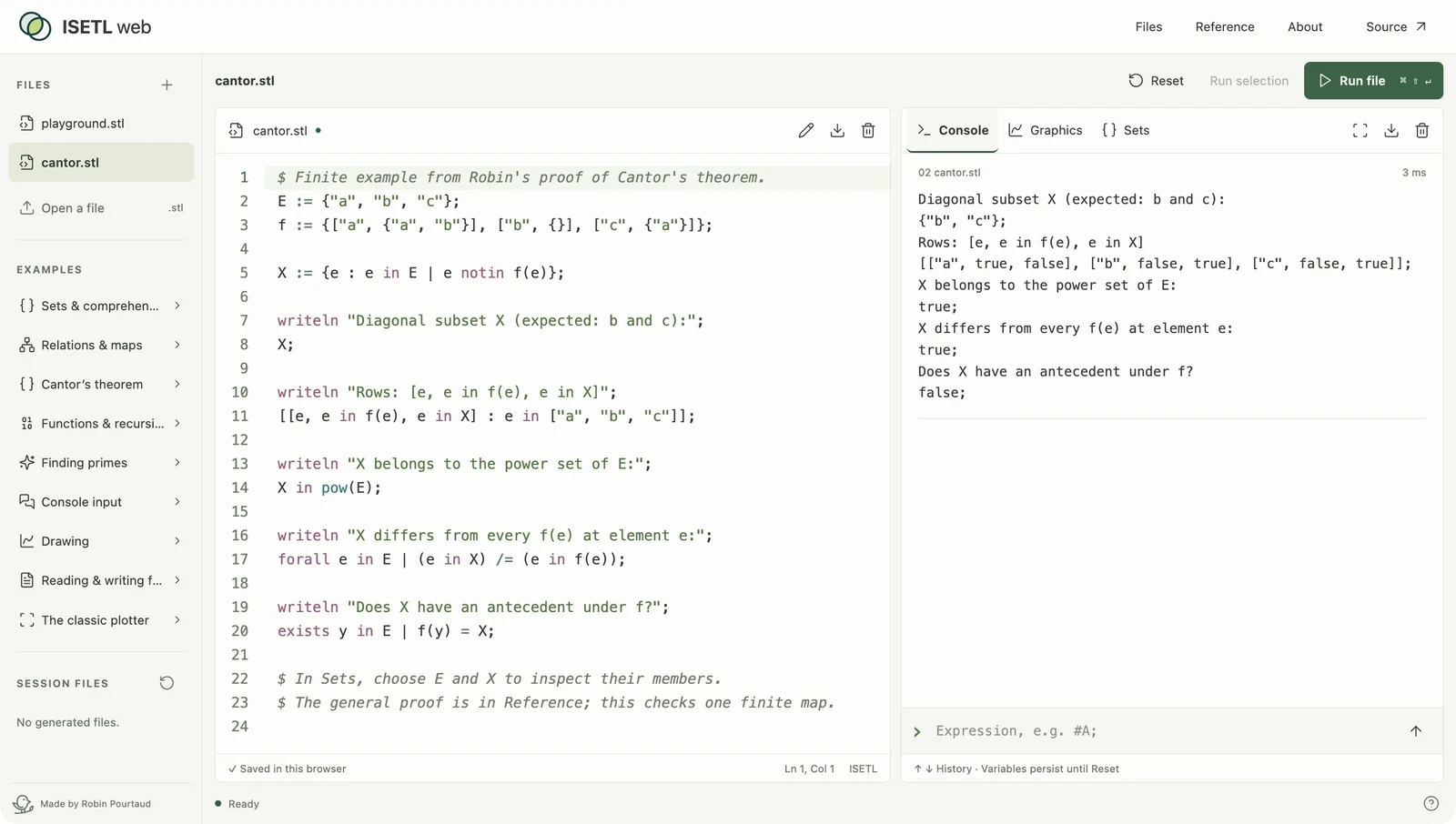This screenshot has height=824, width=1456.
Task: Add a new file with the plus icon
Action: 167,85
